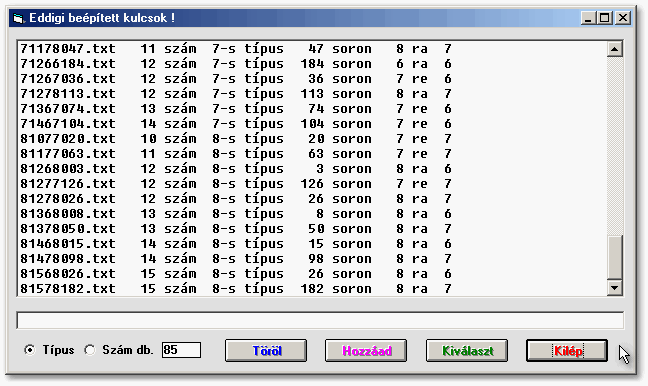Select row 81568026.txt
This screenshot has height=386, width=648.
[x=312, y=274]
